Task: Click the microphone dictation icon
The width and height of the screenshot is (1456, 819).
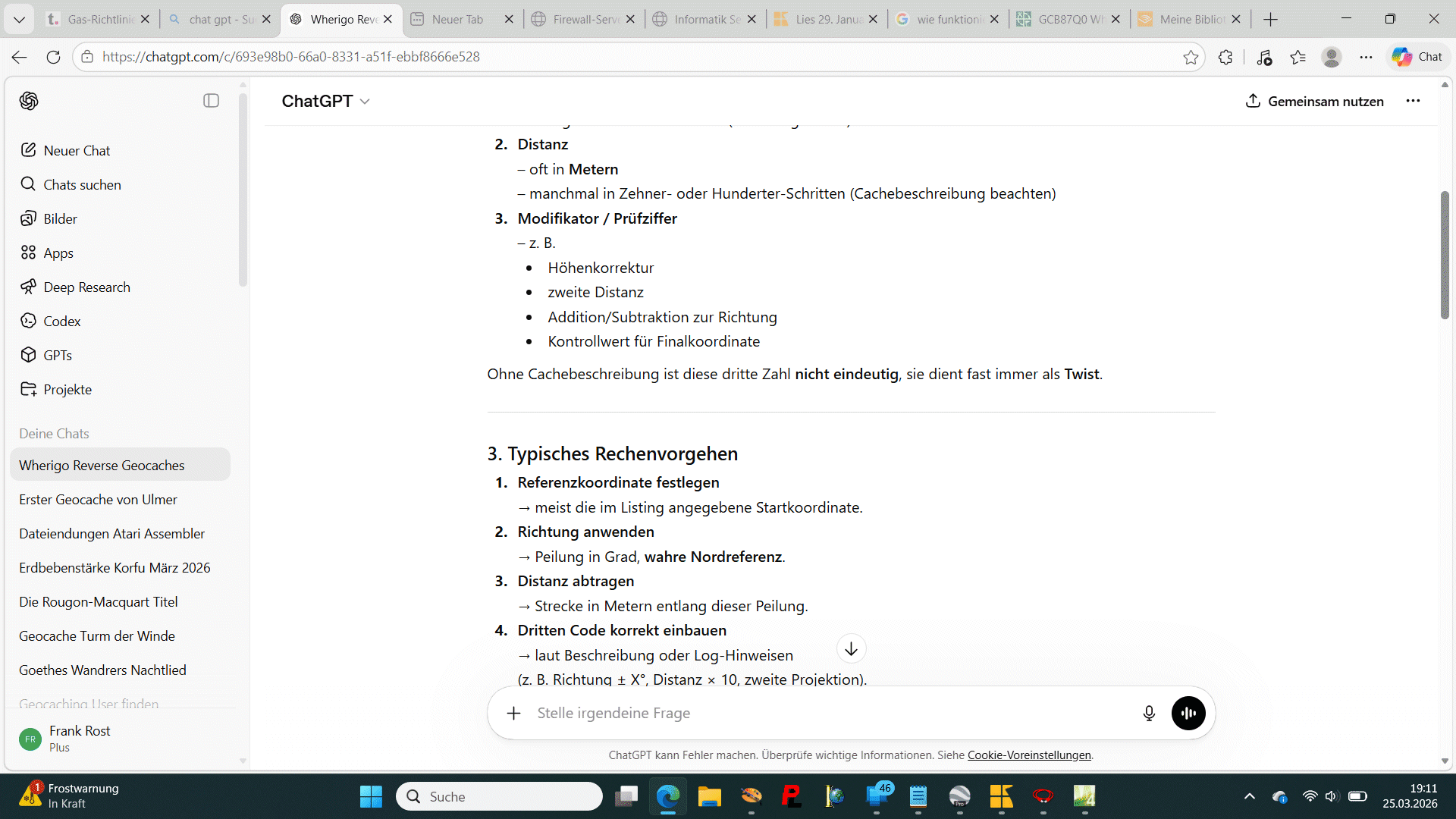Action: (1149, 713)
